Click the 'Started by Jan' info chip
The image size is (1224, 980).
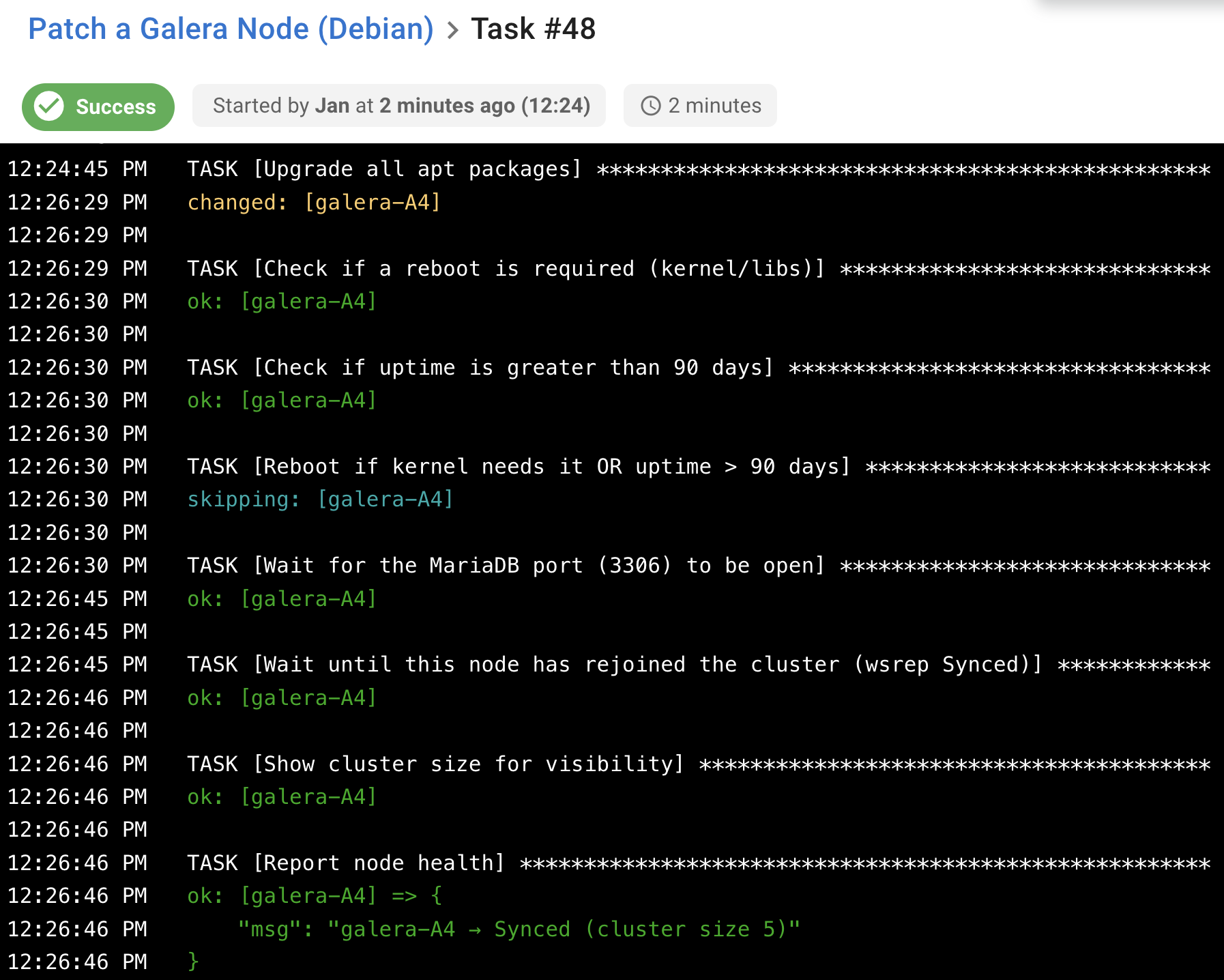coord(399,106)
